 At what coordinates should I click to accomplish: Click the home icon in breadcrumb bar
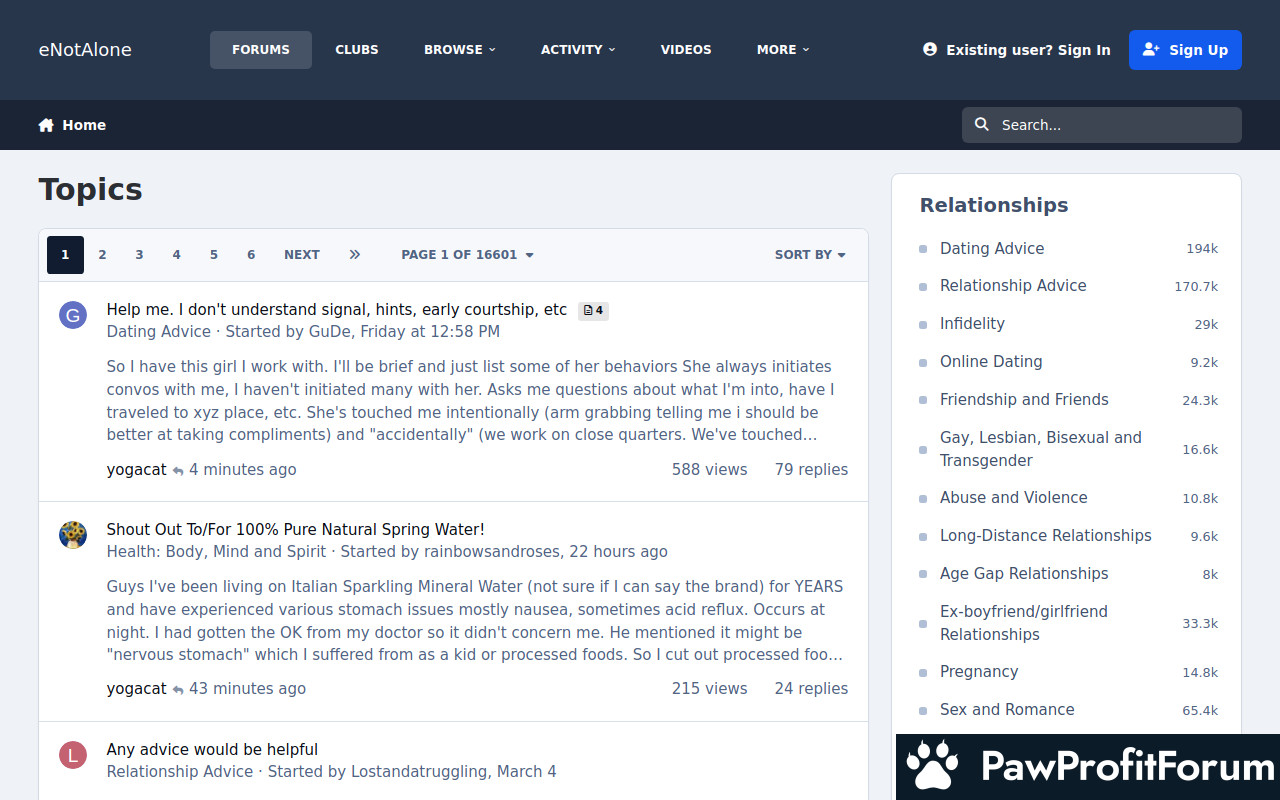(x=46, y=125)
